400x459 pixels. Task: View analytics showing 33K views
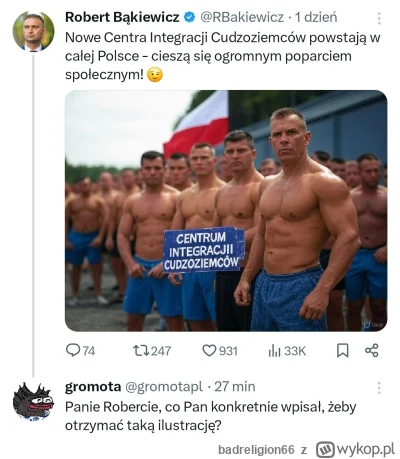[287, 351]
